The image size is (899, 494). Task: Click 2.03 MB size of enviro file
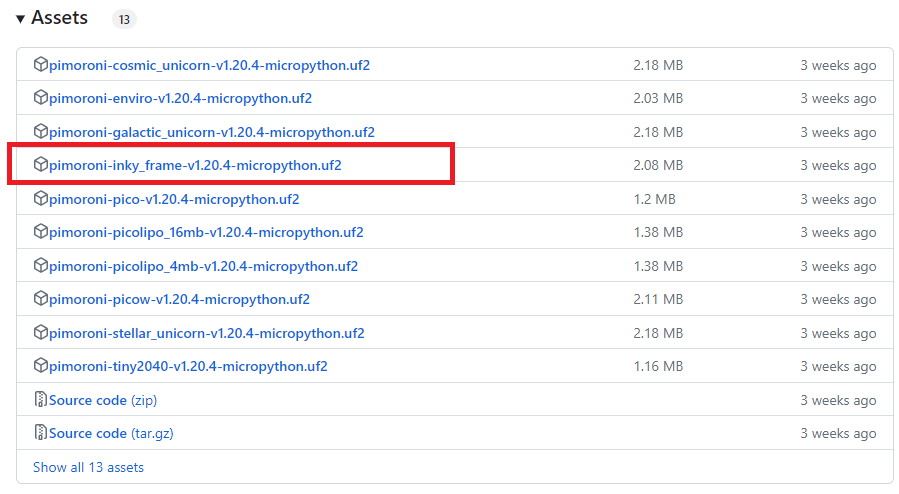(x=658, y=99)
